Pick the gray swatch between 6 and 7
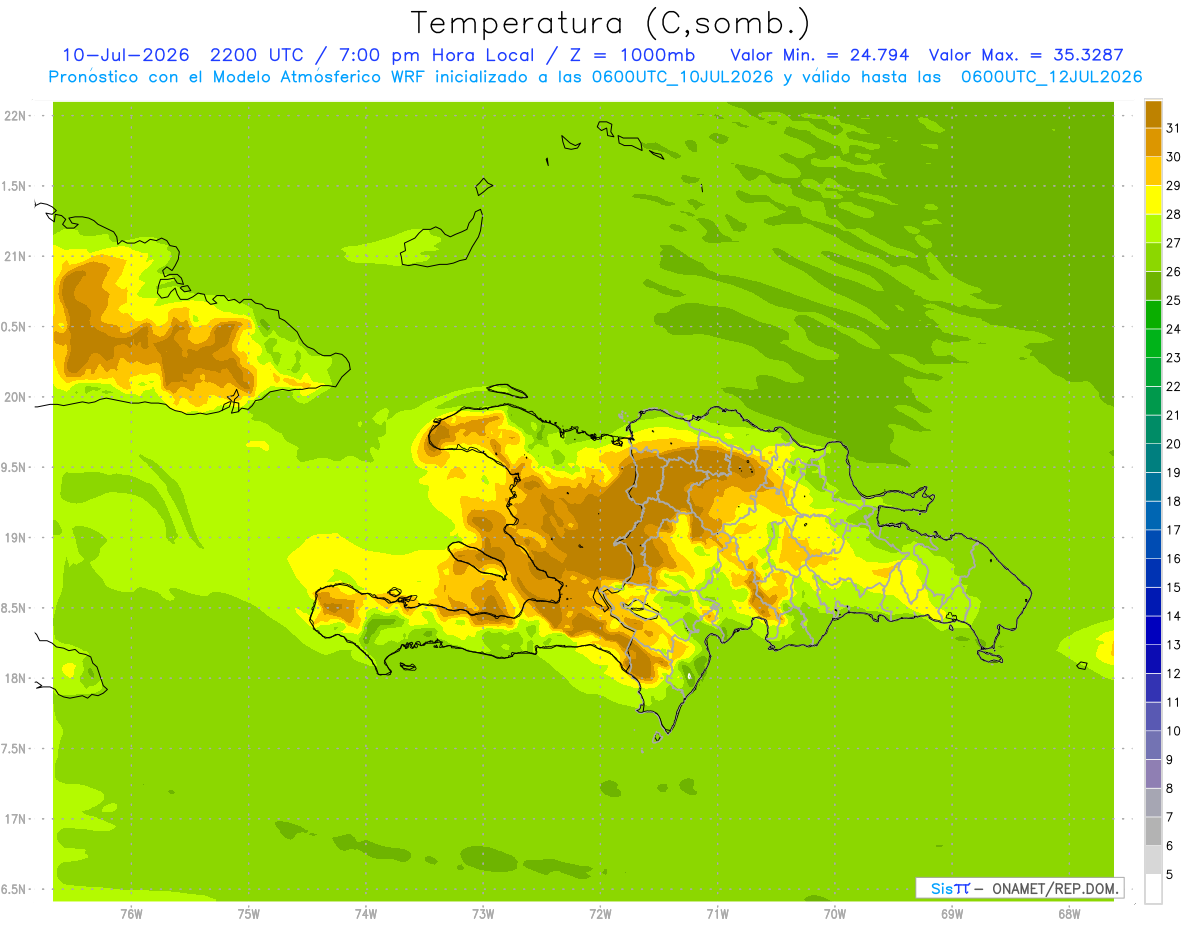This screenshot has height=927, width=1200. [x=1153, y=831]
